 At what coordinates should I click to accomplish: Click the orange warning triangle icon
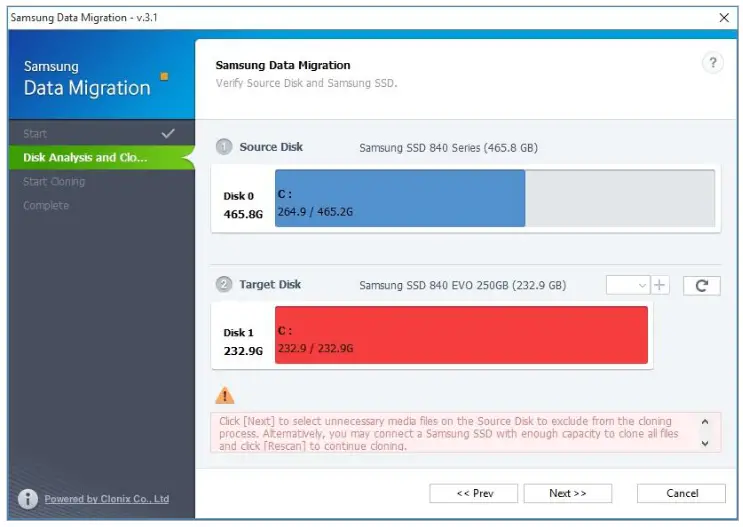click(225, 395)
